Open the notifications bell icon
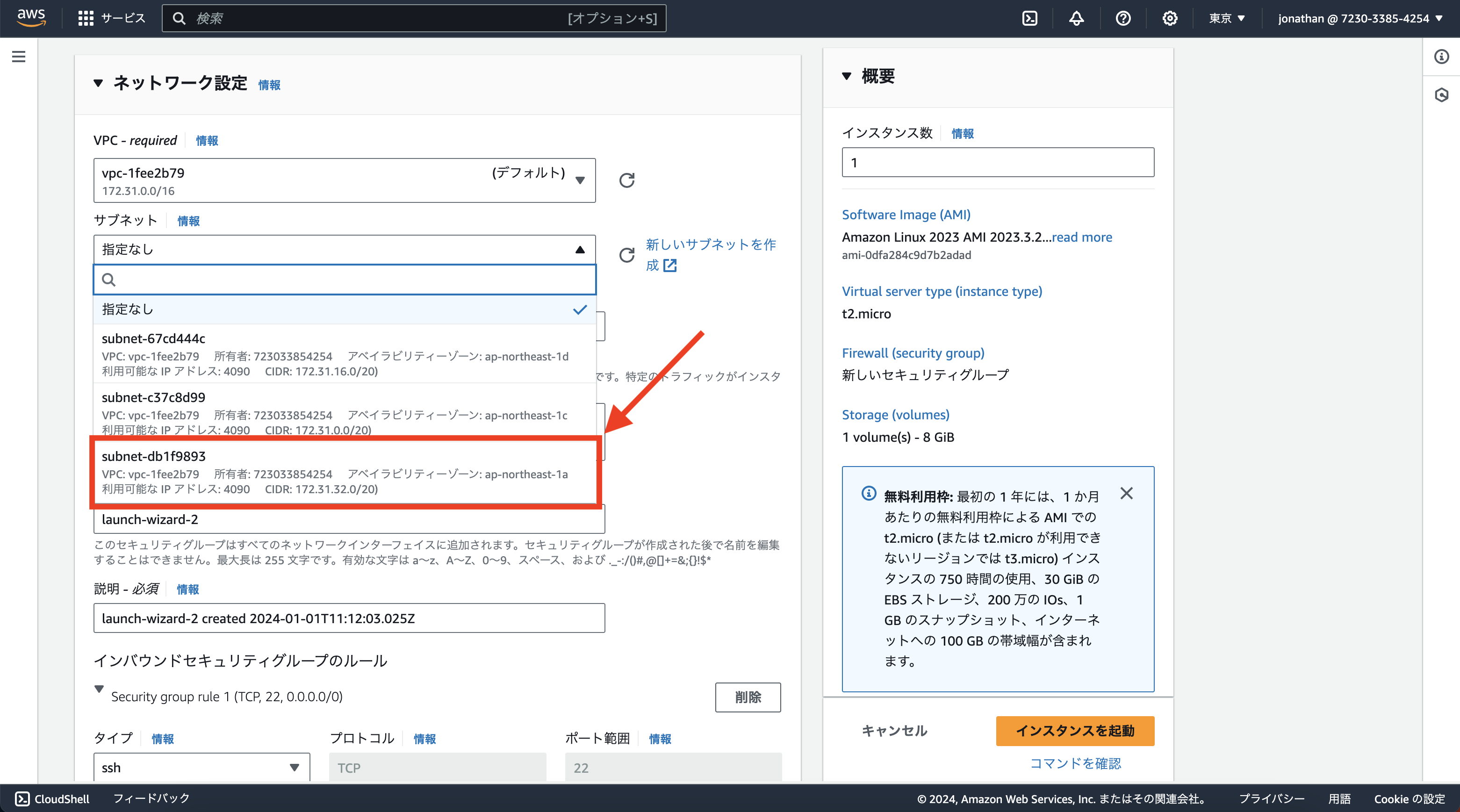The width and height of the screenshot is (1460, 812). tap(1076, 18)
